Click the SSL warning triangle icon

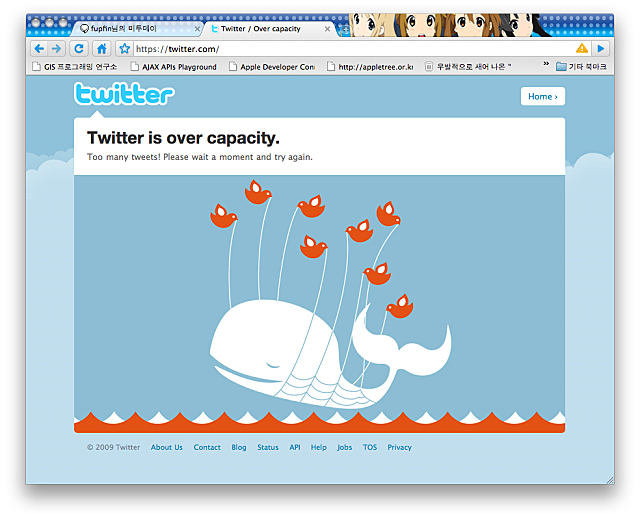582,49
